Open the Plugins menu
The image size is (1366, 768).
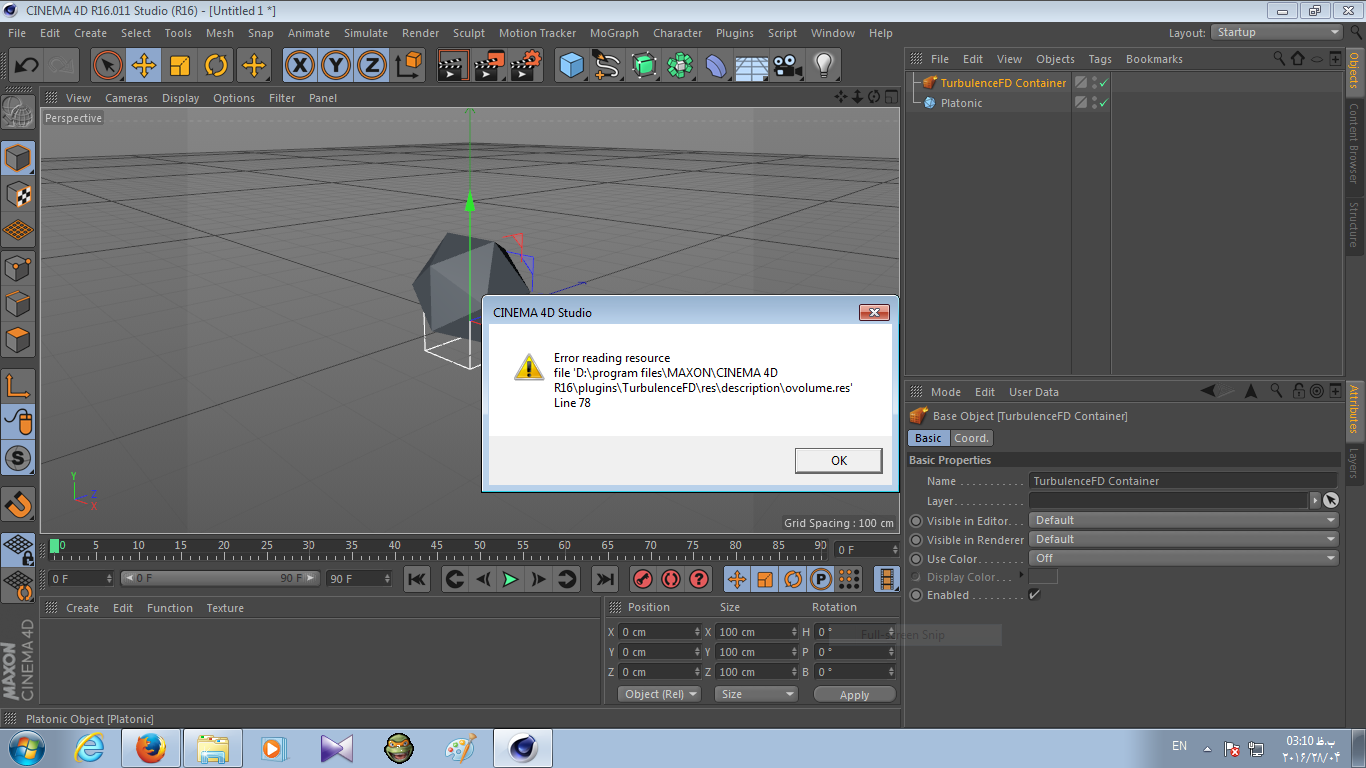(735, 33)
